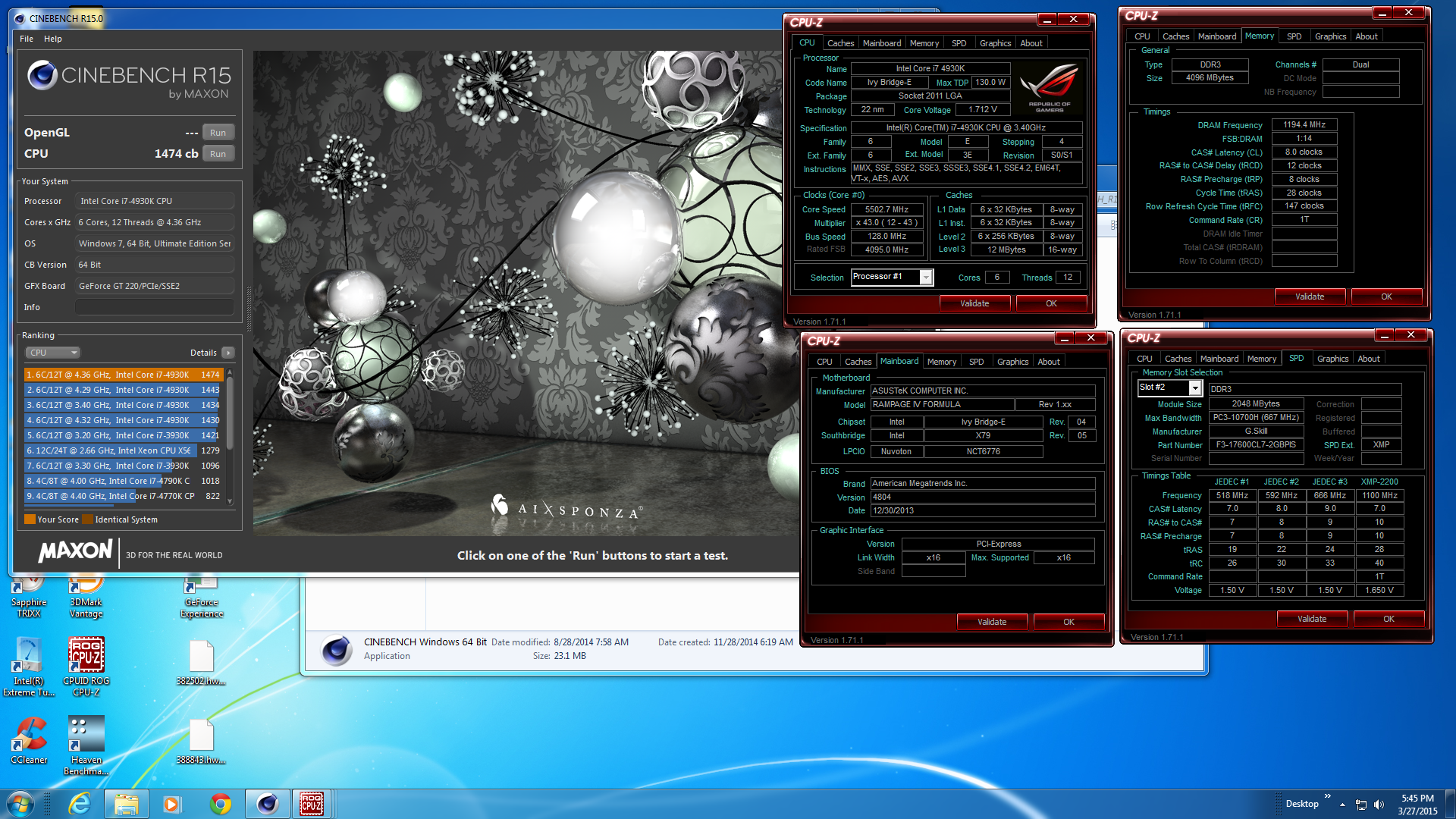Image resolution: width=1456 pixels, height=819 pixels.
Task: Click Validate in CPU-Z Mainboard window
Action: point(992,622)
